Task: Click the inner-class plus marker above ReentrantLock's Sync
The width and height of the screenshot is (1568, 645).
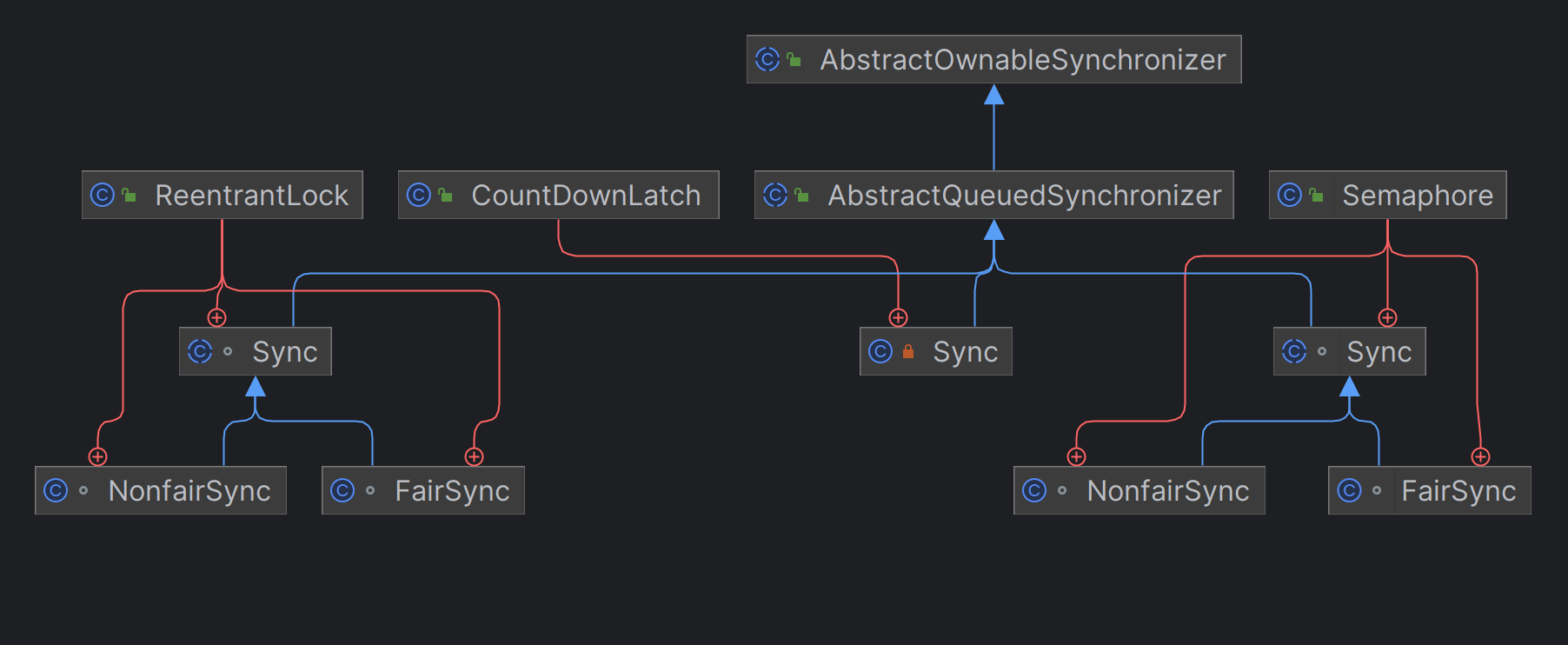Action: coord(217,317)
